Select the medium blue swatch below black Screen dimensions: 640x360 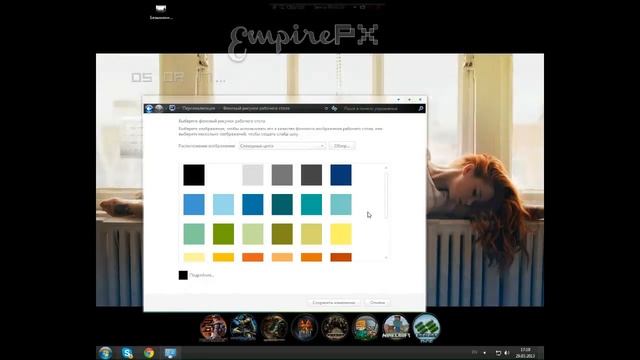click(194, 204)
